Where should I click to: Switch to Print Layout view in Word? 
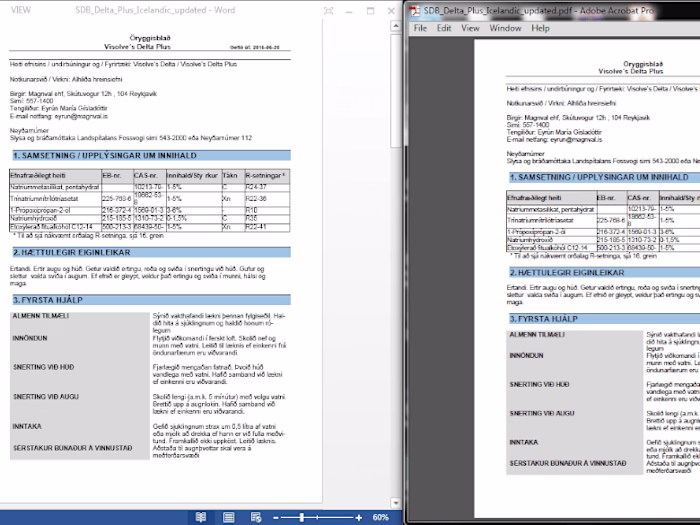[x=229, y=517]
